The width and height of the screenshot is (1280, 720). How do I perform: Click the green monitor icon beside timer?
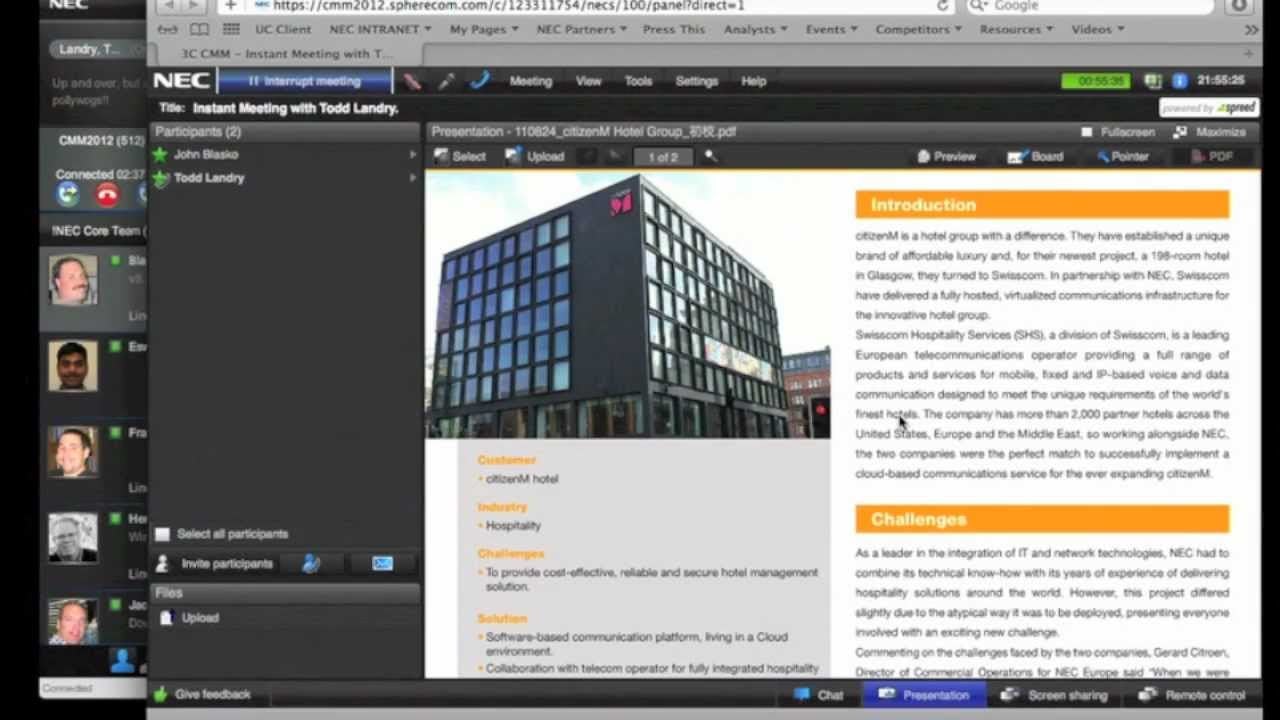(1153, 81)
